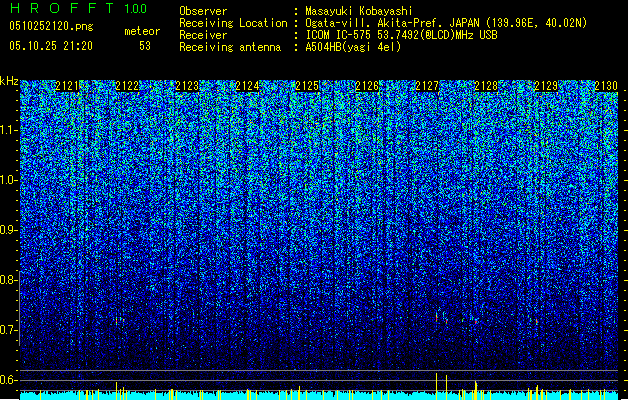Screen dimensions: 629x400
Task: Click the meteor echo just after 2122
Action: pos(117,321)
